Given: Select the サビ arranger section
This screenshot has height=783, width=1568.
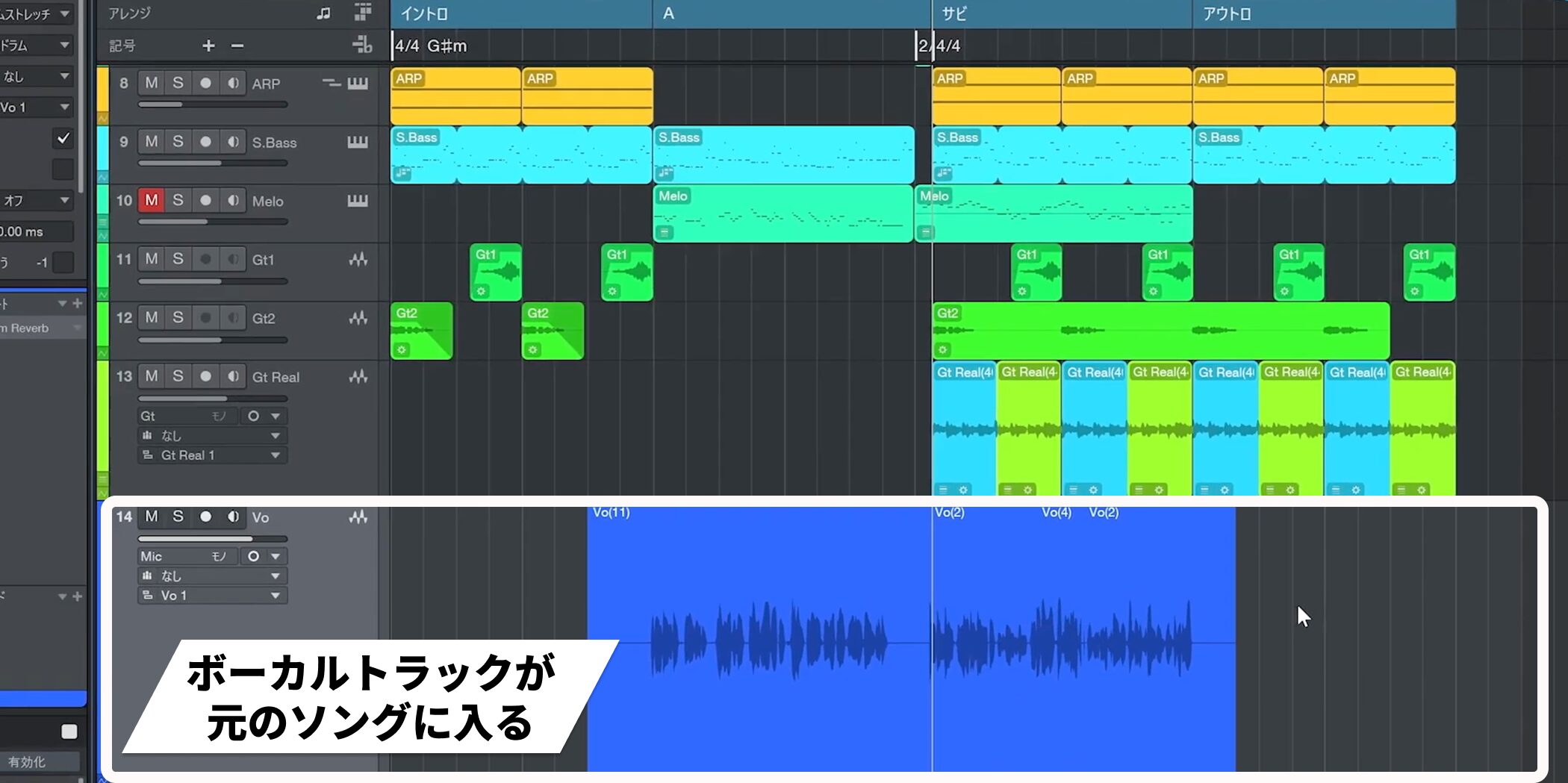Looking at the screenshot, I should coord(1060,13).
